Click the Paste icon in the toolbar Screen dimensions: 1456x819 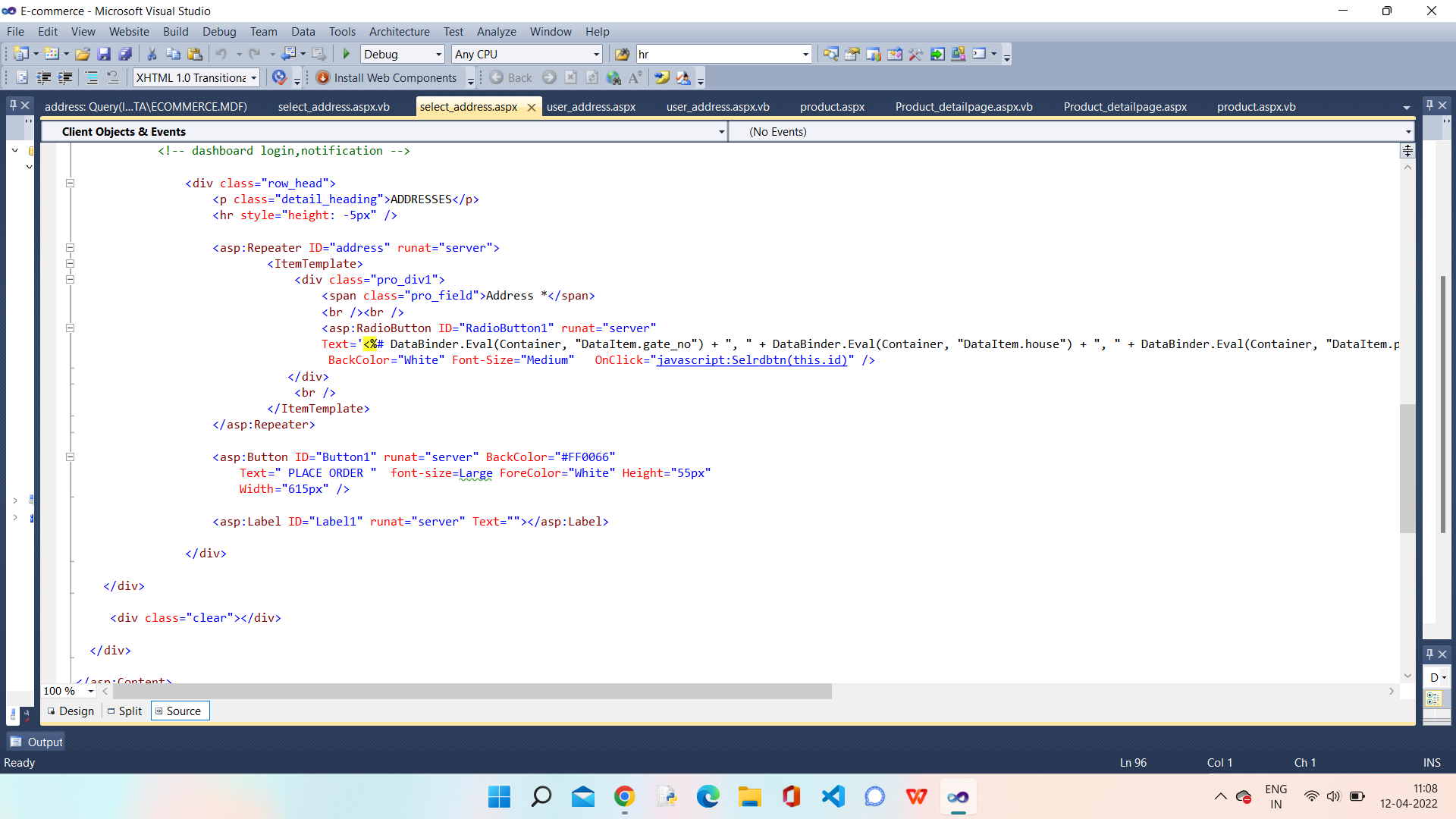pos(196,53)
